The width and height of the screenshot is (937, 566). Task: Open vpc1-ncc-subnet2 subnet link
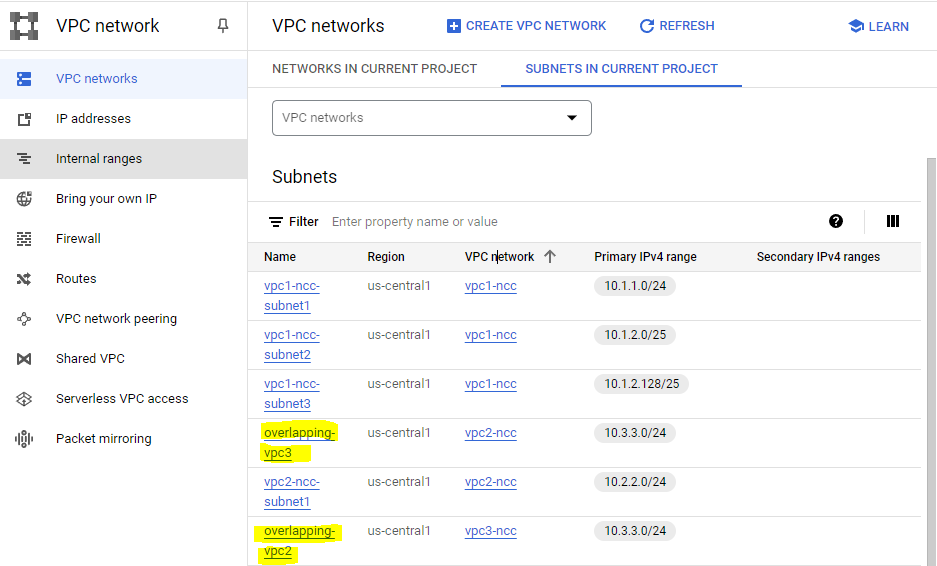click(x=292, y=345)
